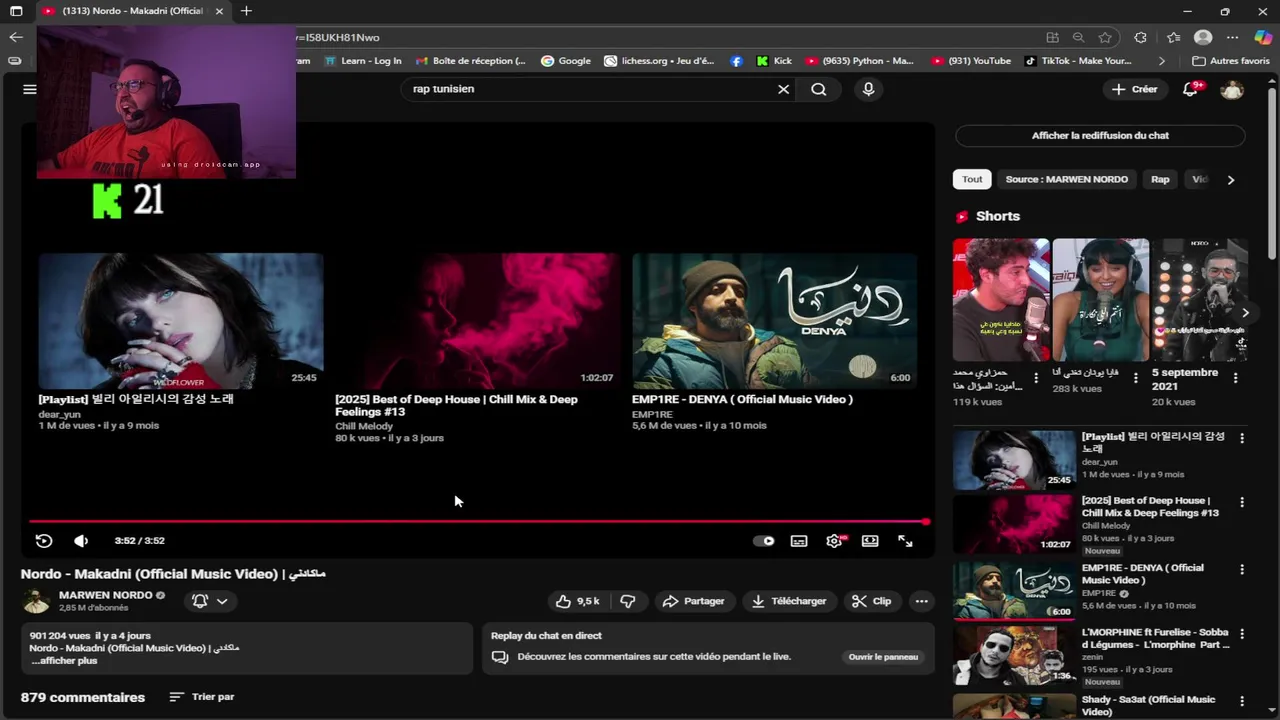Click Ouvrir le panneau for chat replay
Screen dimensions: 1280x720
coord(883,657)
